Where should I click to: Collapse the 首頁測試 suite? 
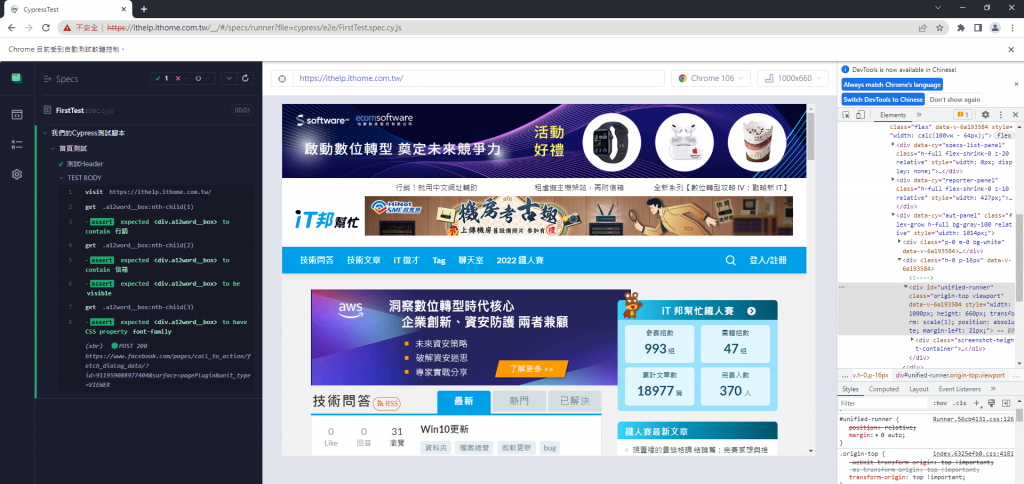54,148
